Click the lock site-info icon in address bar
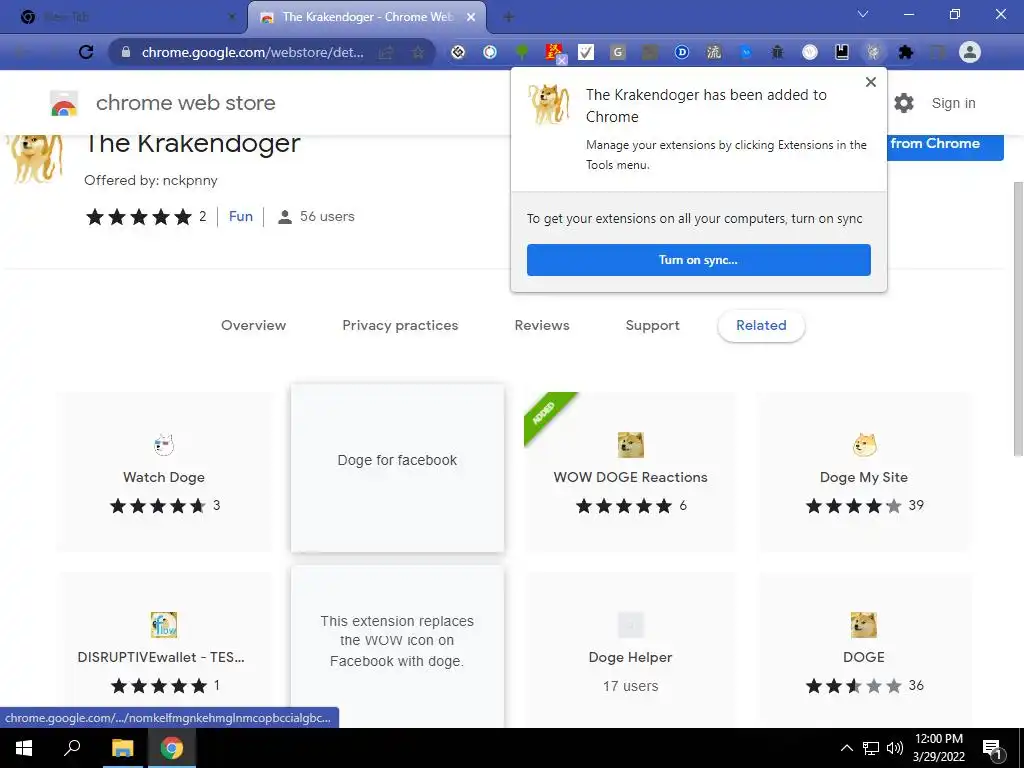 click(126, 52)
